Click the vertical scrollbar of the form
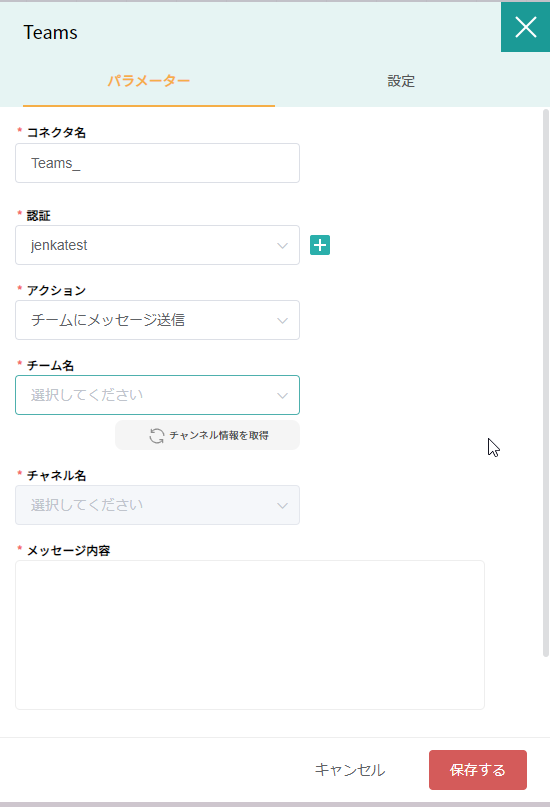 point(546,383)
